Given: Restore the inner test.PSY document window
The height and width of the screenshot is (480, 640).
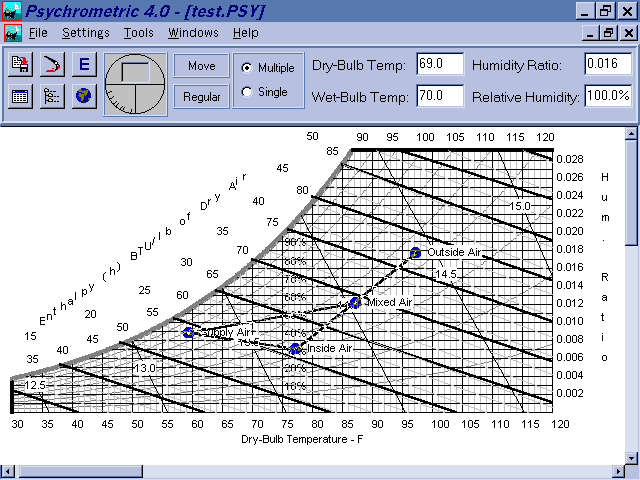Looking at the screenshot, I should point(608,33).
